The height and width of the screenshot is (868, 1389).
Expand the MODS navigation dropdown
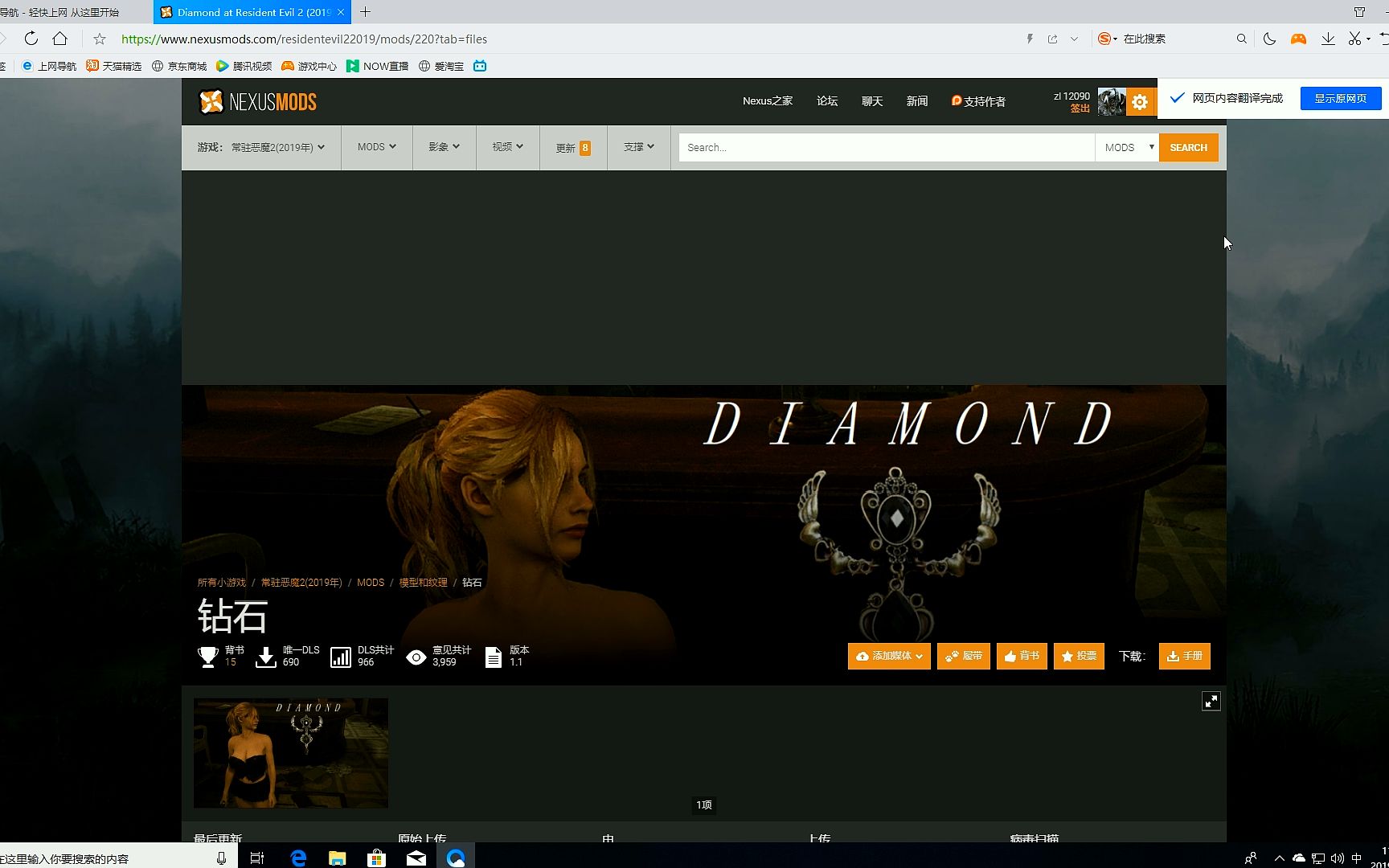[x=375, y=147]
